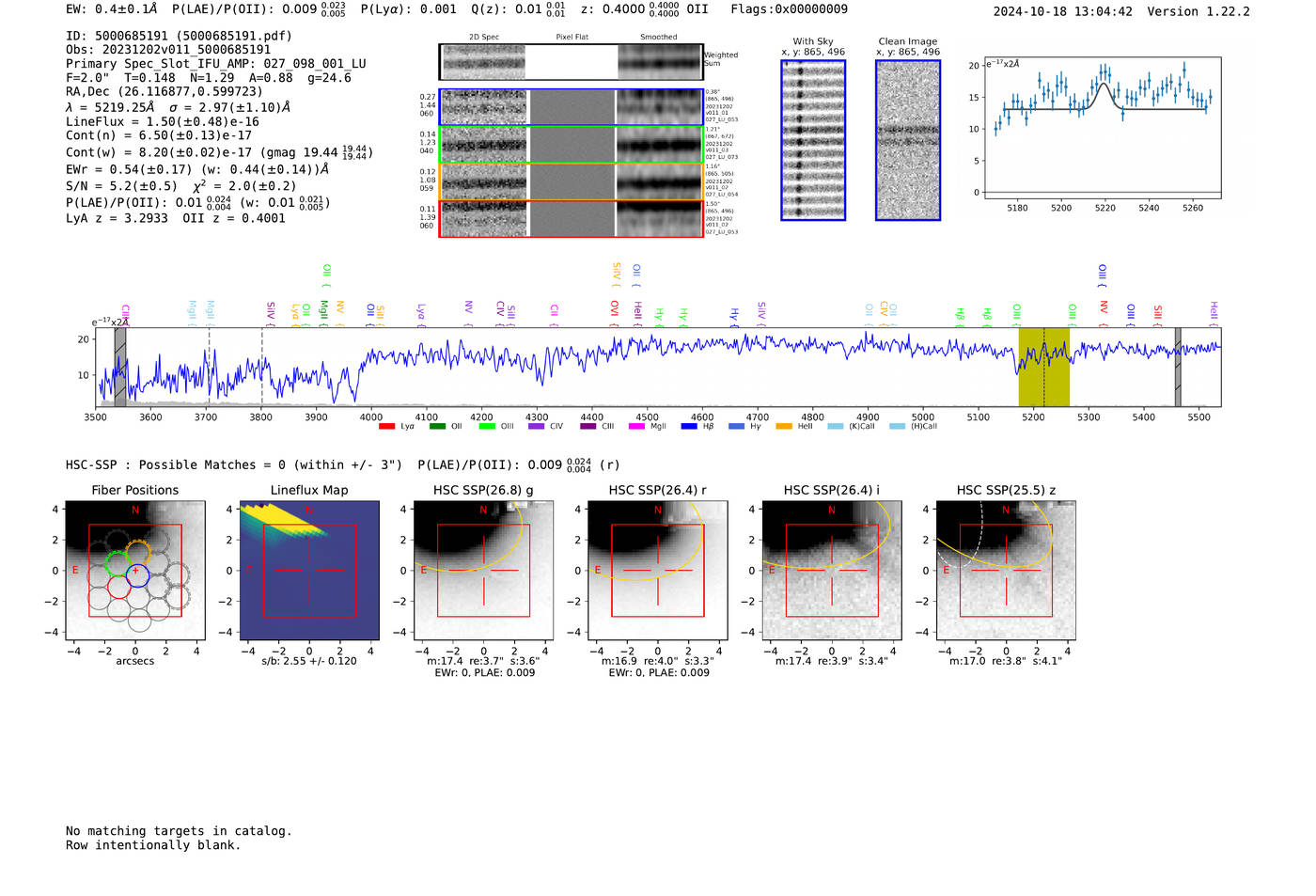Screen dimensions: 1316x896
Task: Select the (H)CaII legend swatch
Action: pos(898,427)
